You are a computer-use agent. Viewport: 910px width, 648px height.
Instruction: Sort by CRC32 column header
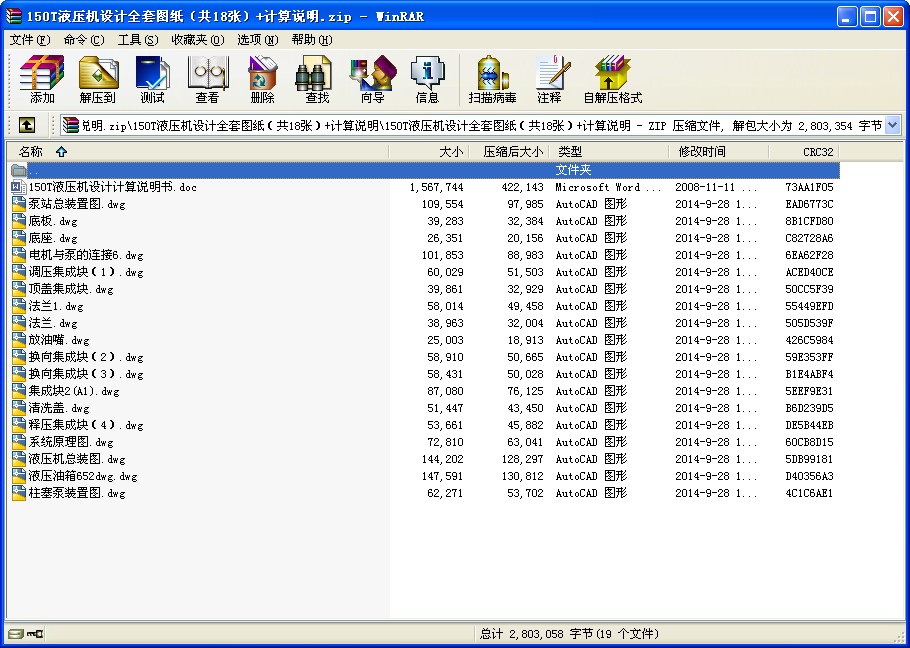click(804, 152)
